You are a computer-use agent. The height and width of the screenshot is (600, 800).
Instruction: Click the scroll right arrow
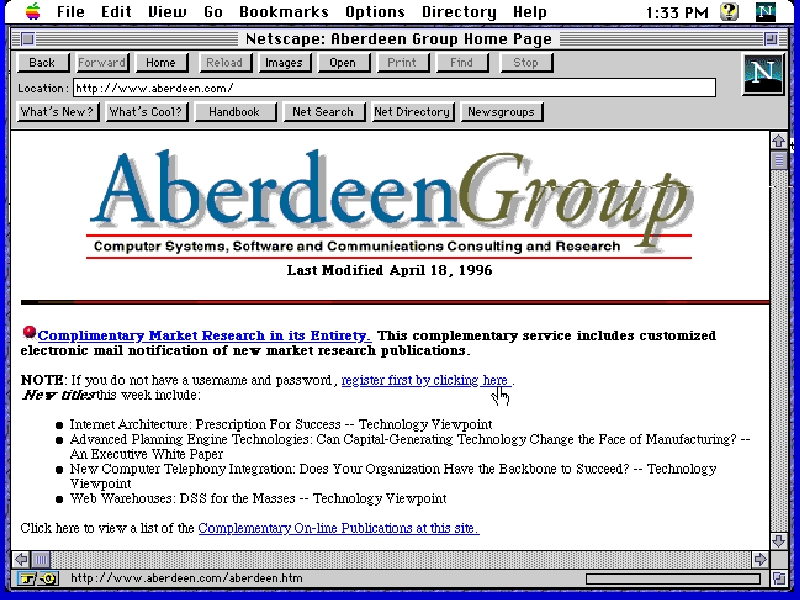(760, 559)
